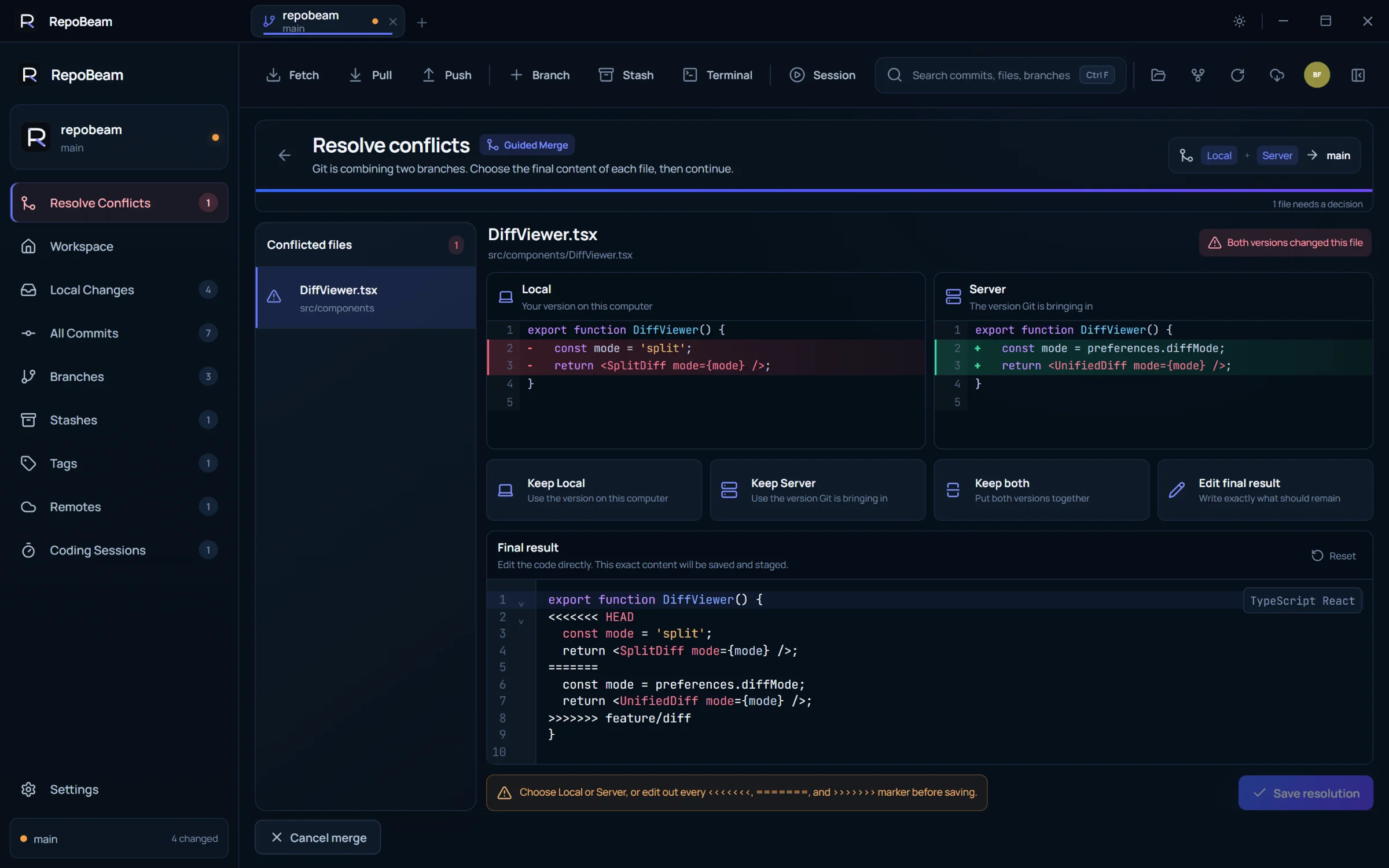This screenshot has width=1389, height=868.
Task: Click TypeScript React language label
Action: click(1302, 601)
